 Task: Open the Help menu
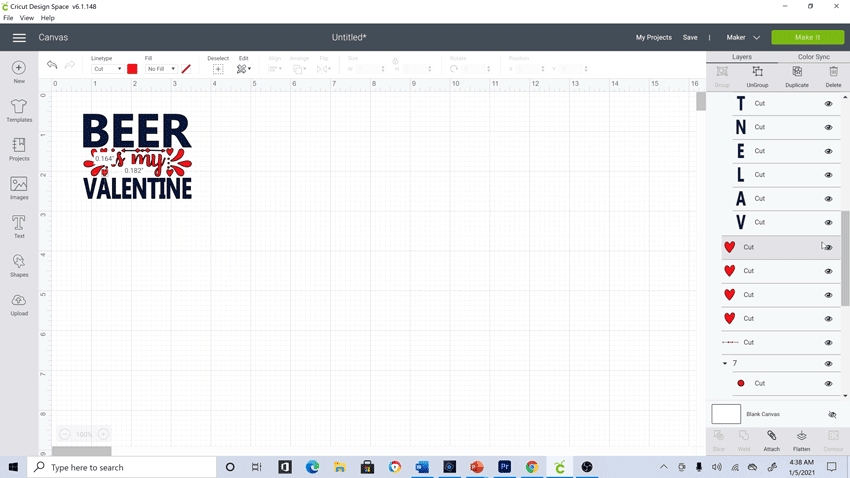[48, 18]
